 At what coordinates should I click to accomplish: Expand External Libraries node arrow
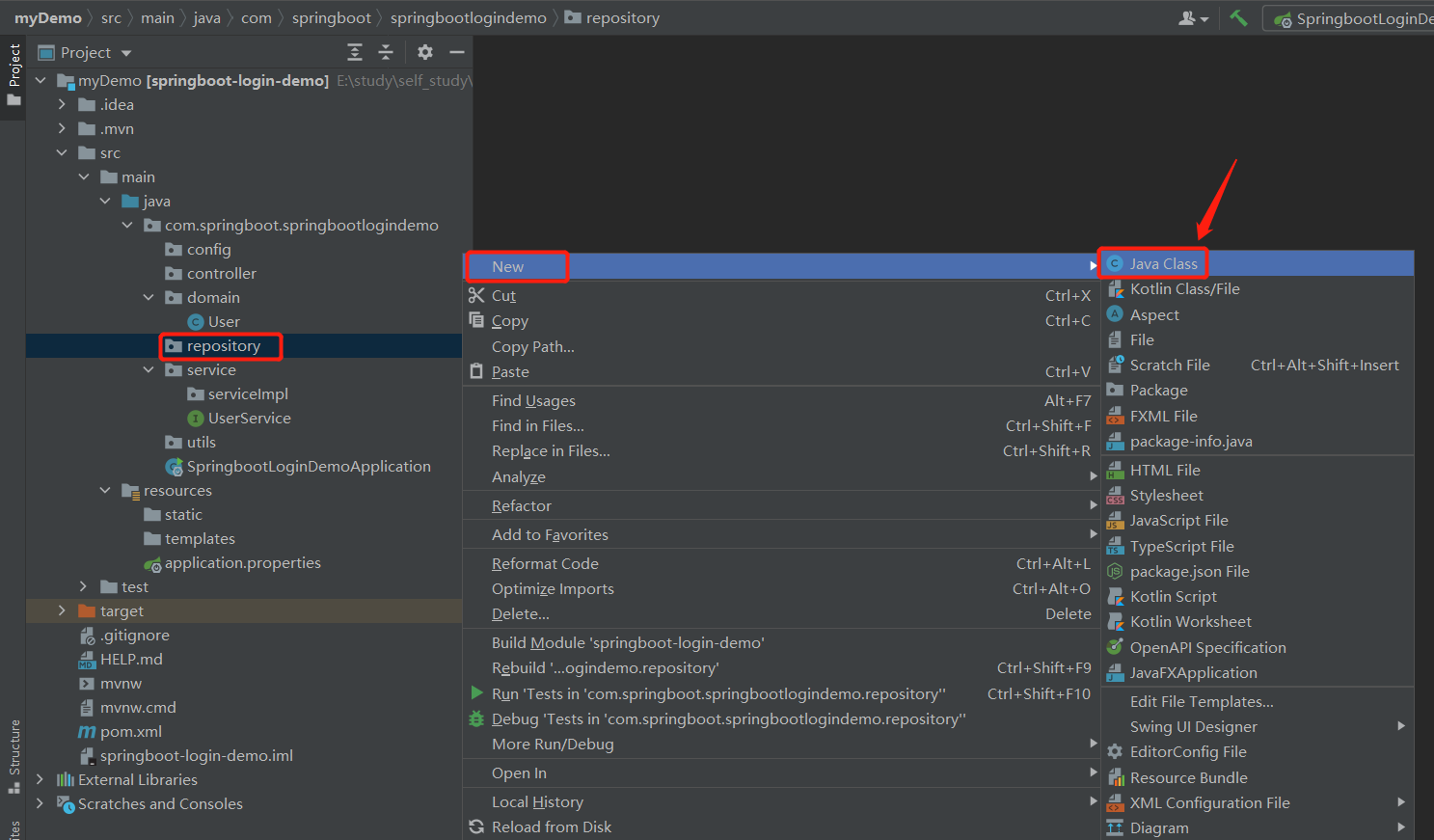pyautogui.click(x=40, y=780)
